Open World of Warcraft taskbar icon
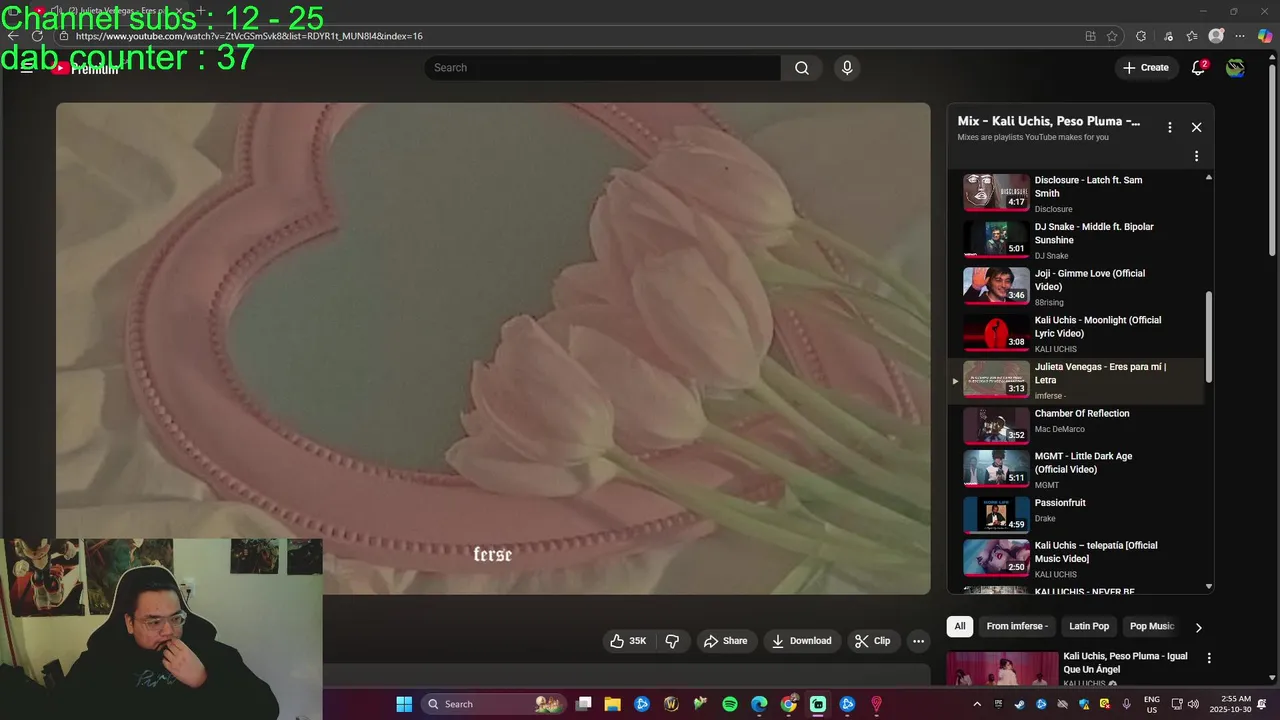 click(671, 704)
